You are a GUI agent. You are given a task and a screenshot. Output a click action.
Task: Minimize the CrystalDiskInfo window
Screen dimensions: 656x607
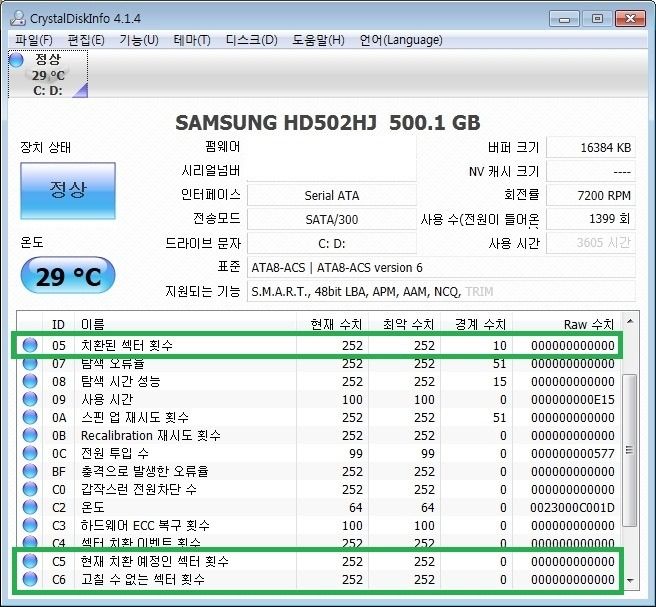coord(564,19)
